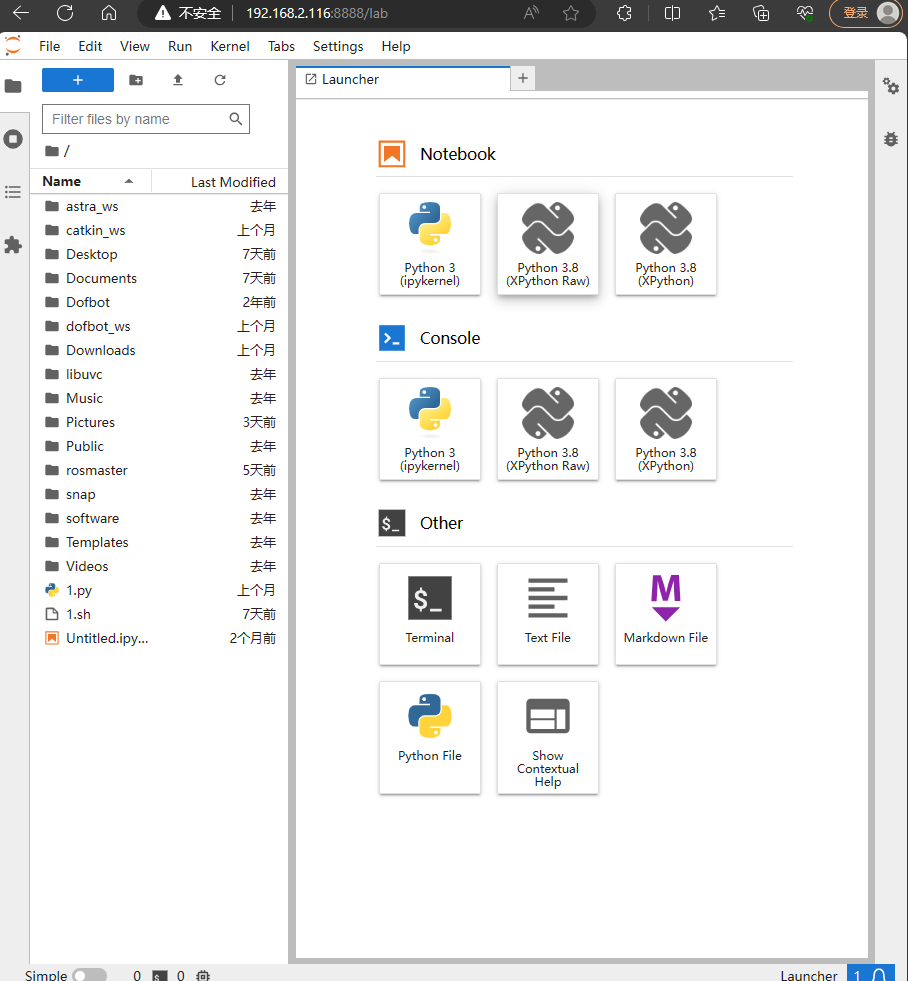The height and width of the screenshot is (981, 908).
Task: Open Property Inspector gears icon
Action: 890,86
